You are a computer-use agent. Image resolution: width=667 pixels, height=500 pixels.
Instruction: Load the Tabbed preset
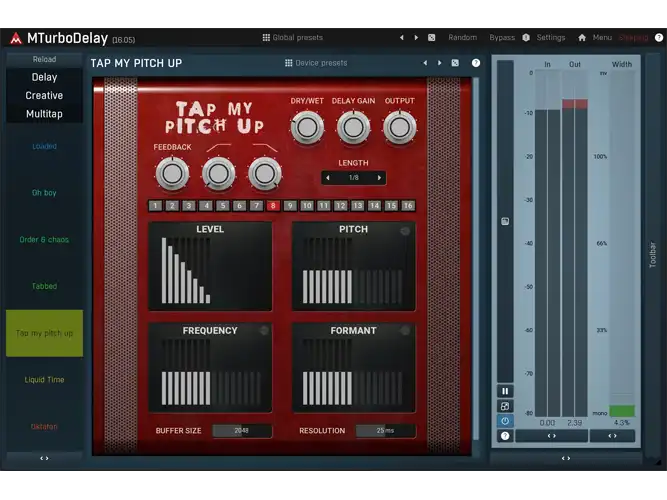point(44,286)
